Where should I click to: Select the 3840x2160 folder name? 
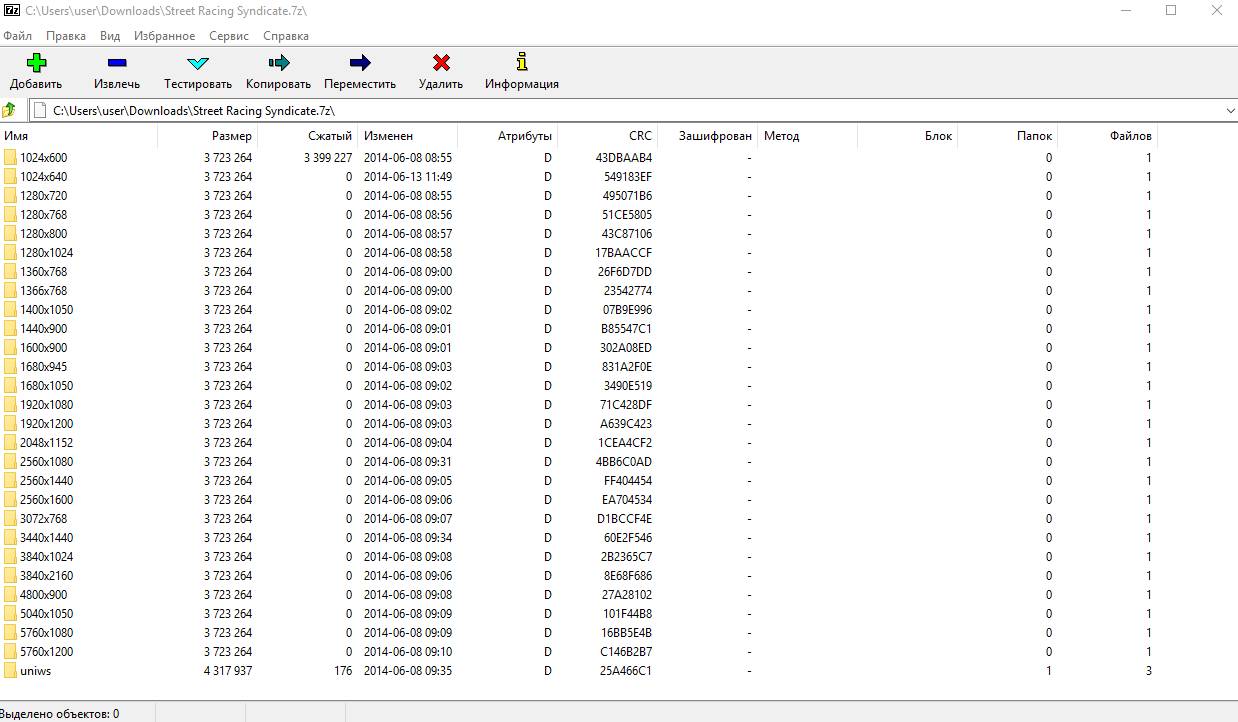(46, 575)
